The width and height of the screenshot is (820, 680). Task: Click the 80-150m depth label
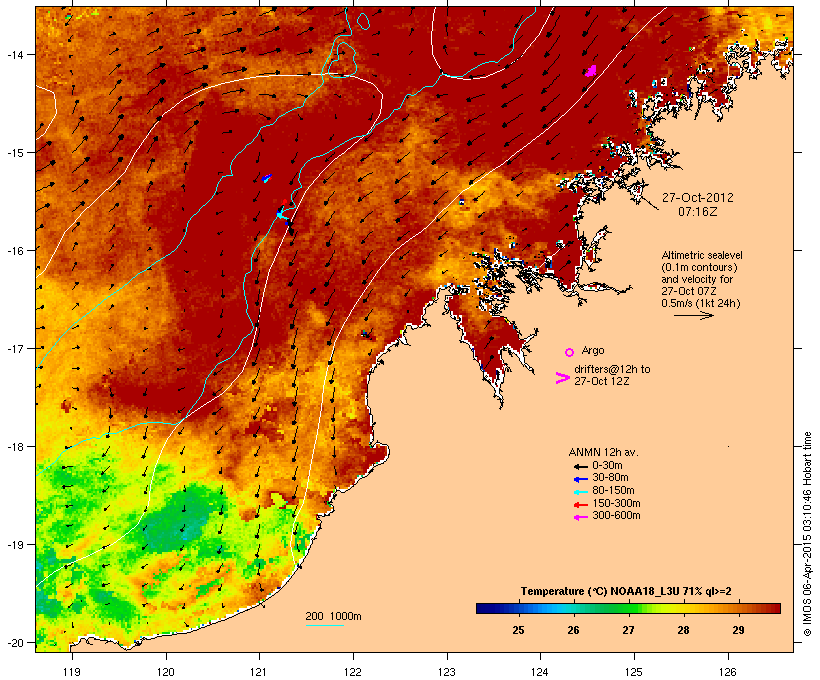pyautogui.click(x=613, y=491)
